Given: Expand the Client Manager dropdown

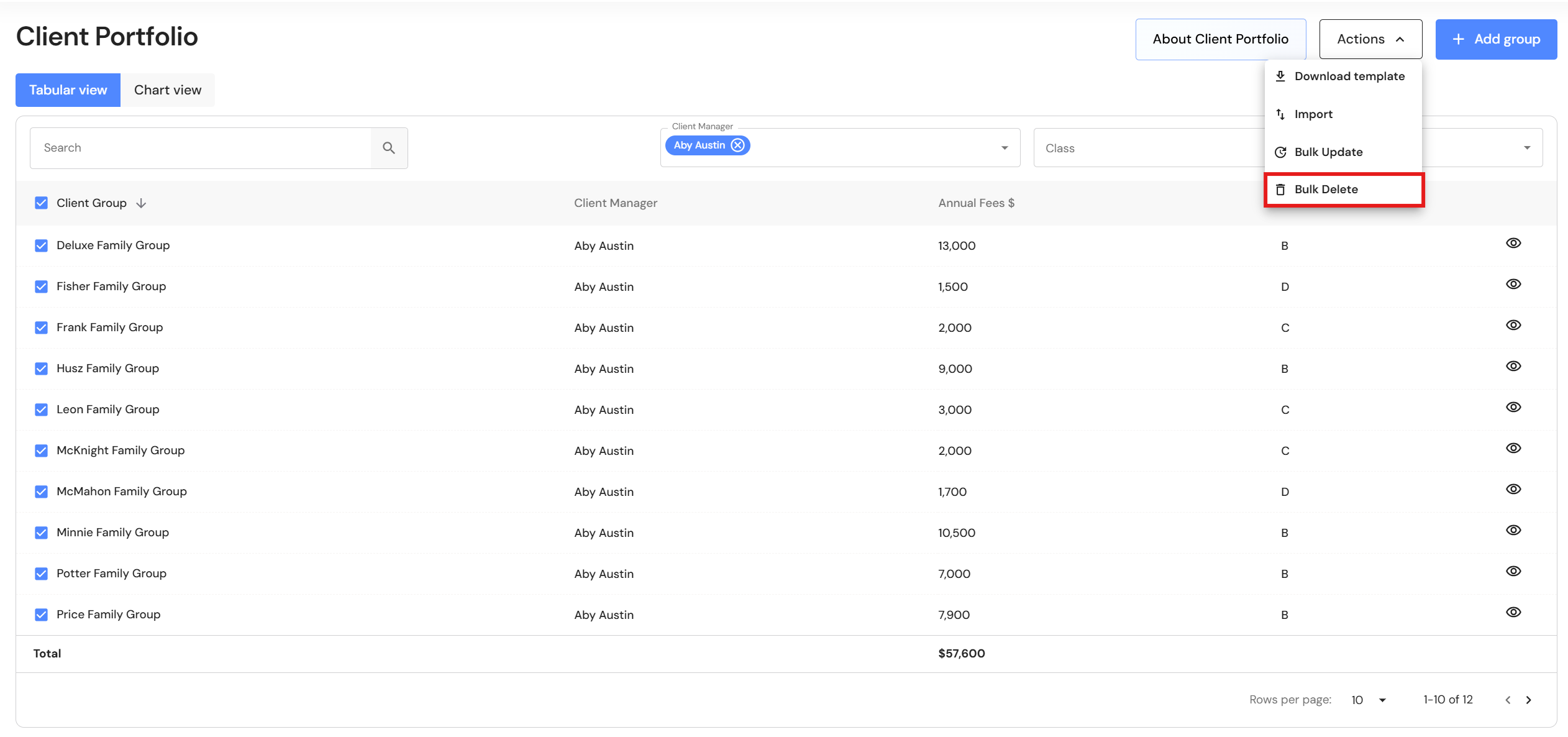Looking at the screenshot, I should (x=1005, y=148).
